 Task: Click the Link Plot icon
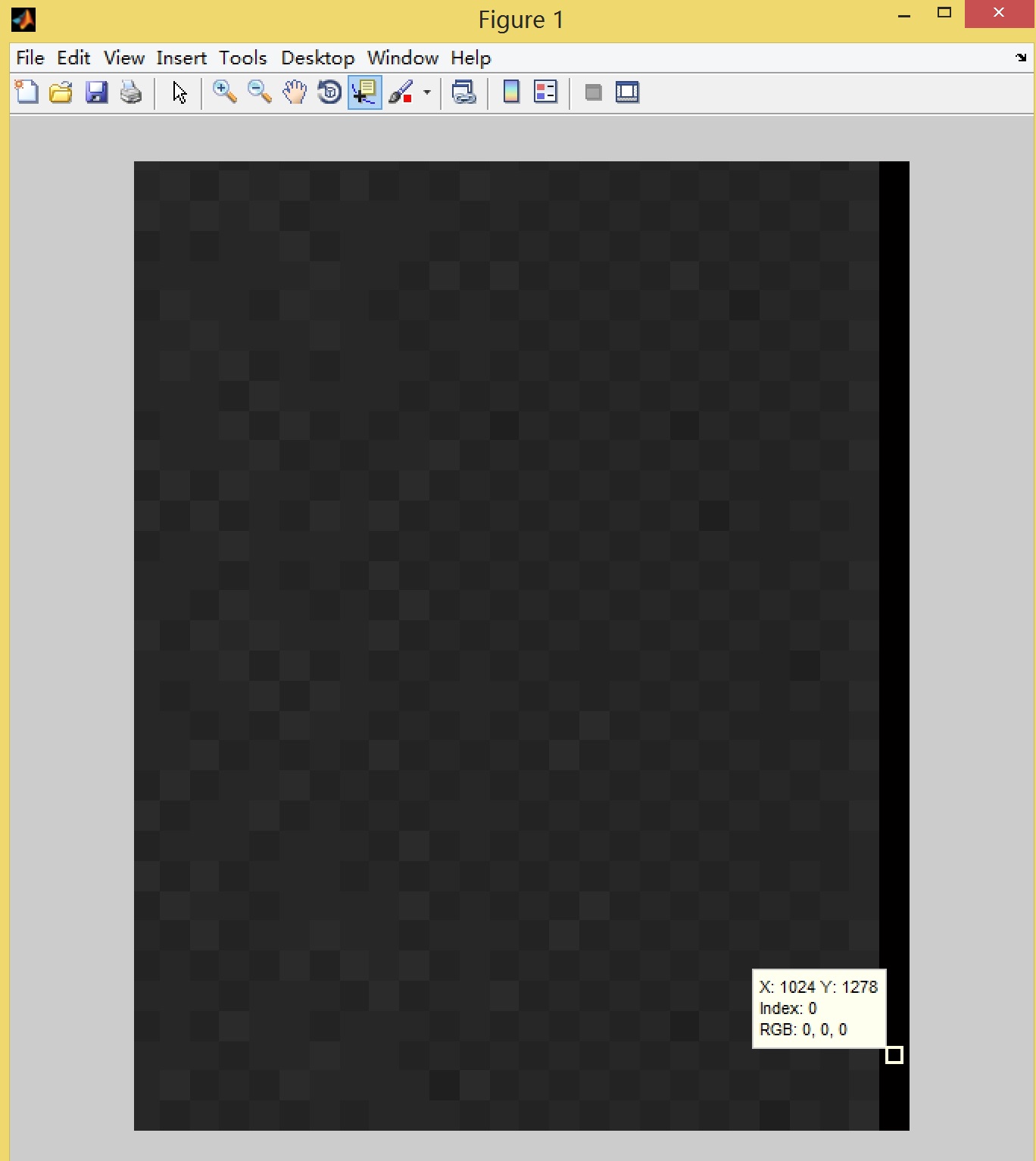coord(463,92)
